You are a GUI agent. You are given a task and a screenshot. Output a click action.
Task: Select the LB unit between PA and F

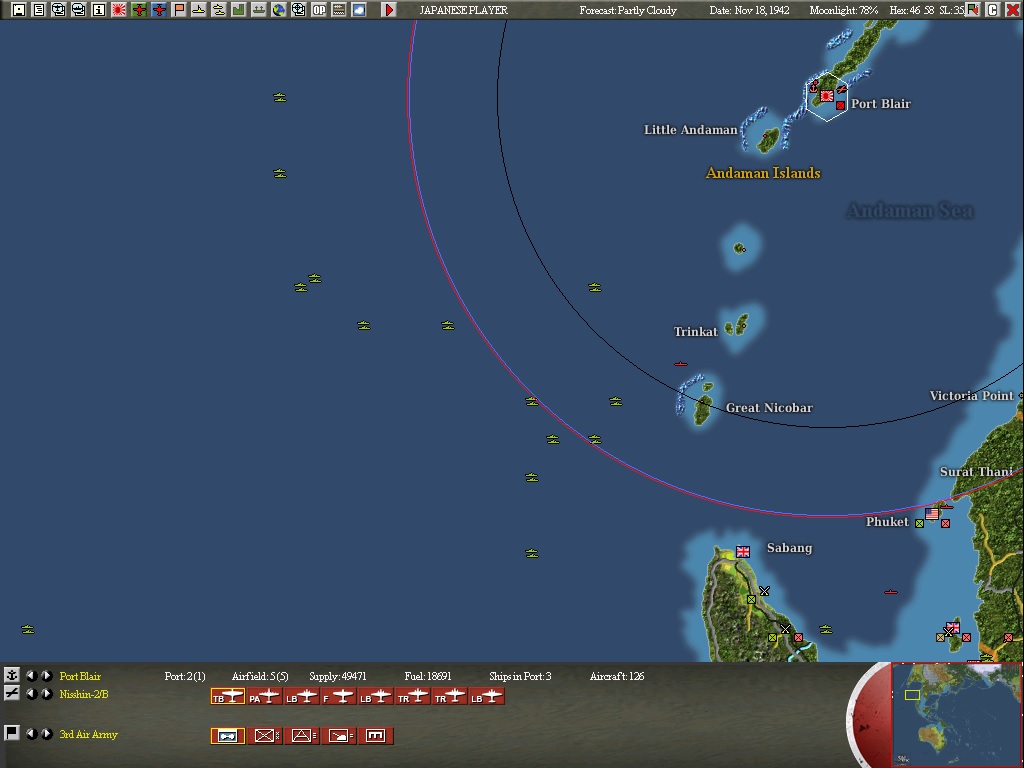[x=302, y=697]
